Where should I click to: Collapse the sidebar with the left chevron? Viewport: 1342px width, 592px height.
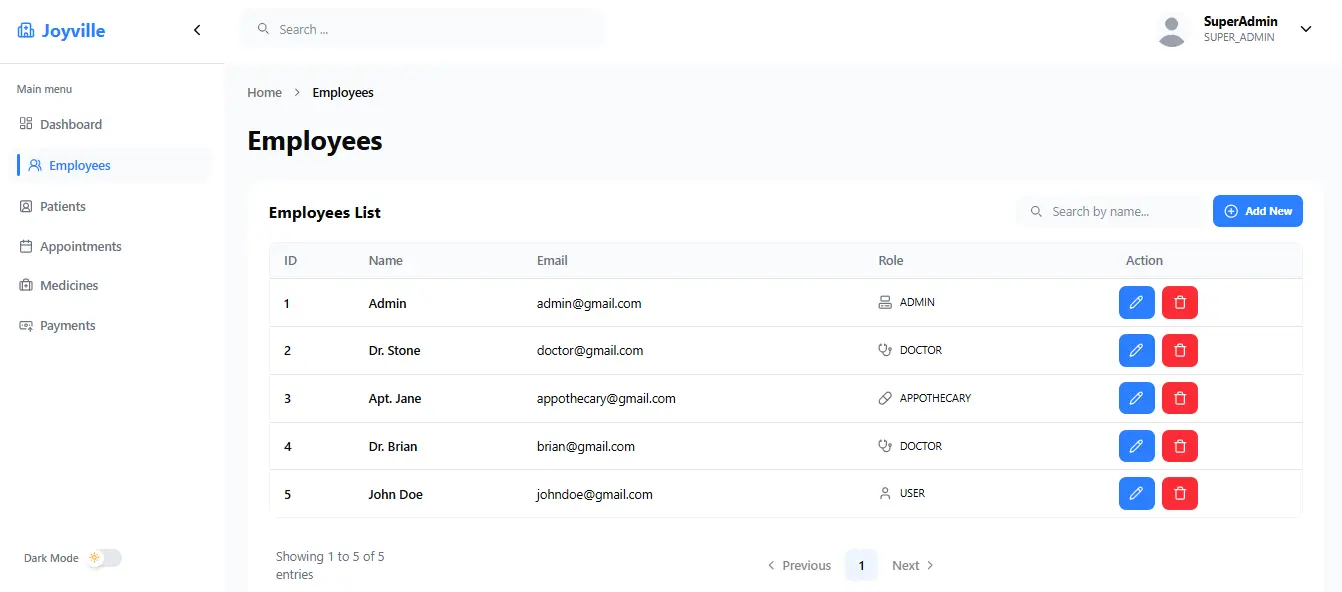(197, 30)
